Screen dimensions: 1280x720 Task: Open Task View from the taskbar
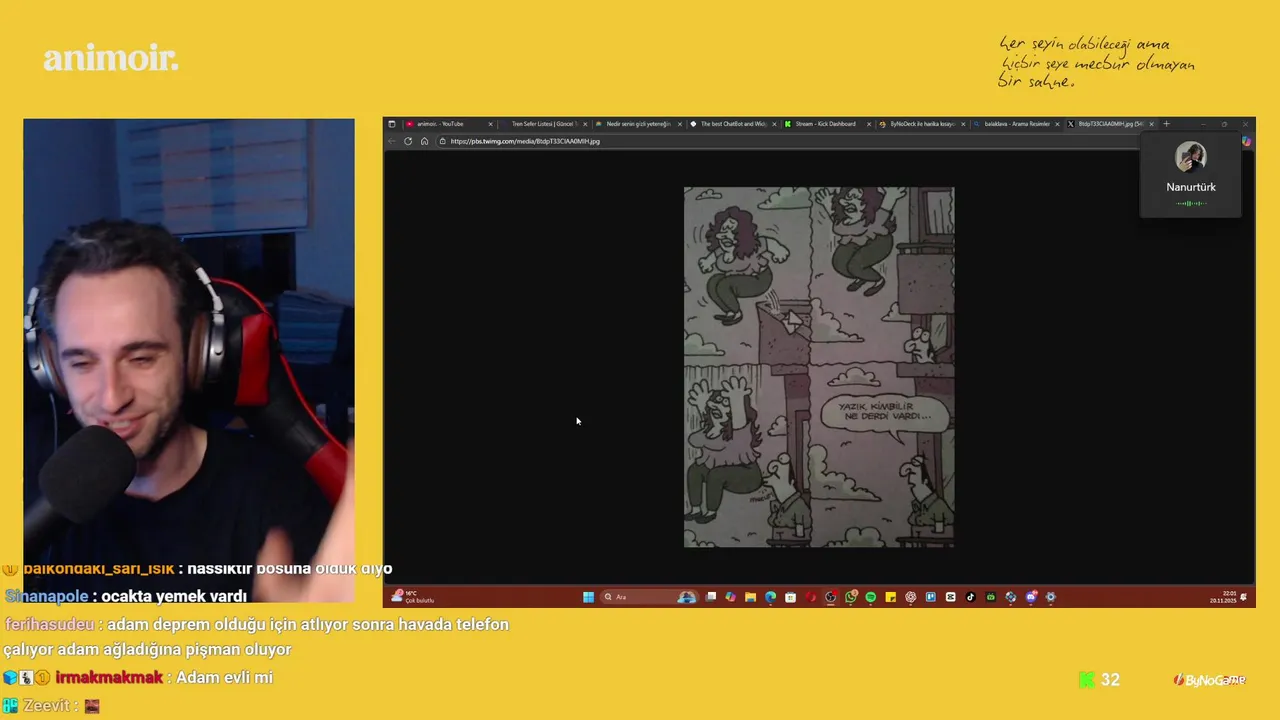tap(711, 597)
